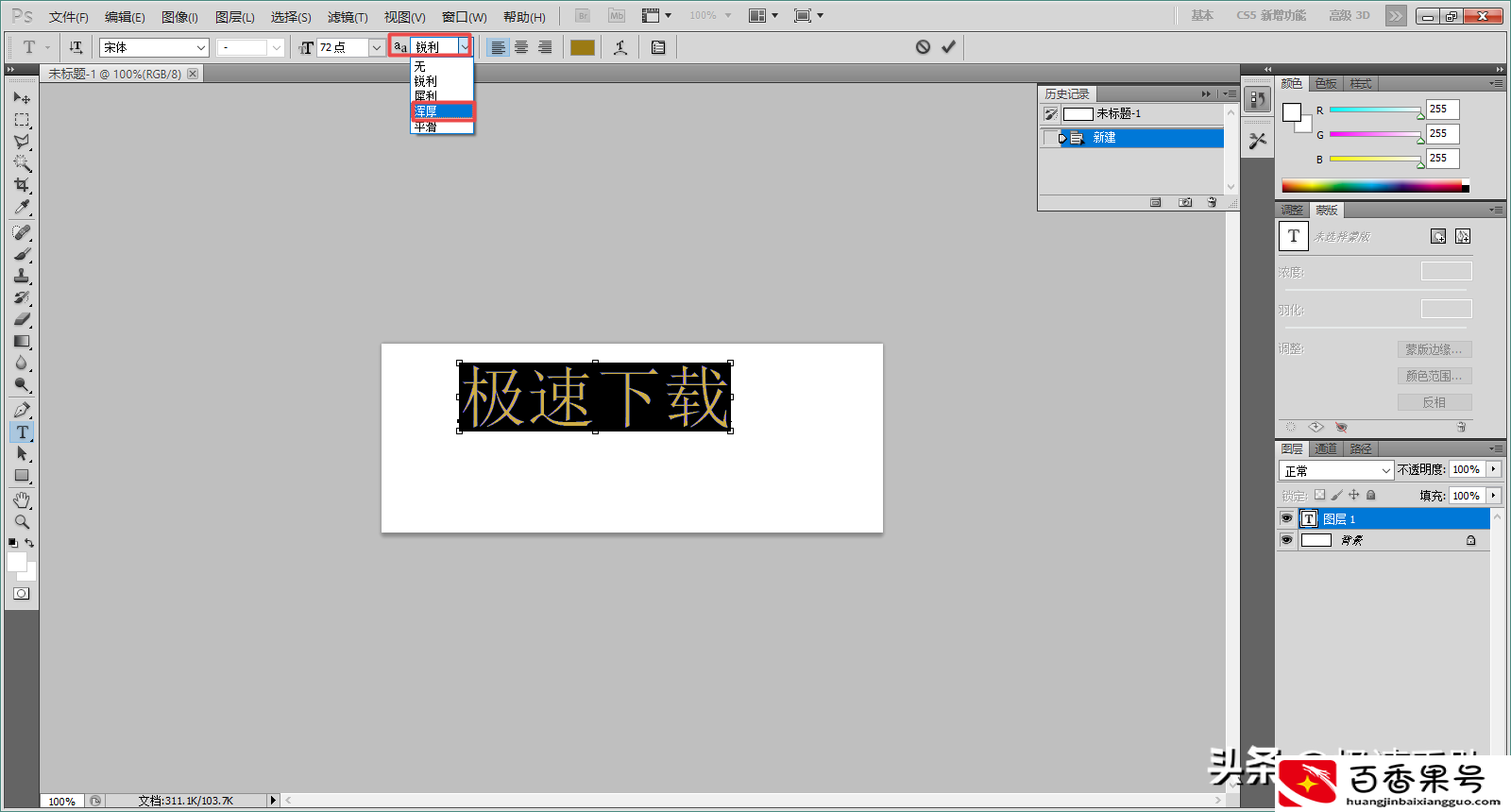Toggle lock transparent pixels
The width and height of the screenshot is (1511, 812).
[1320, 495]
